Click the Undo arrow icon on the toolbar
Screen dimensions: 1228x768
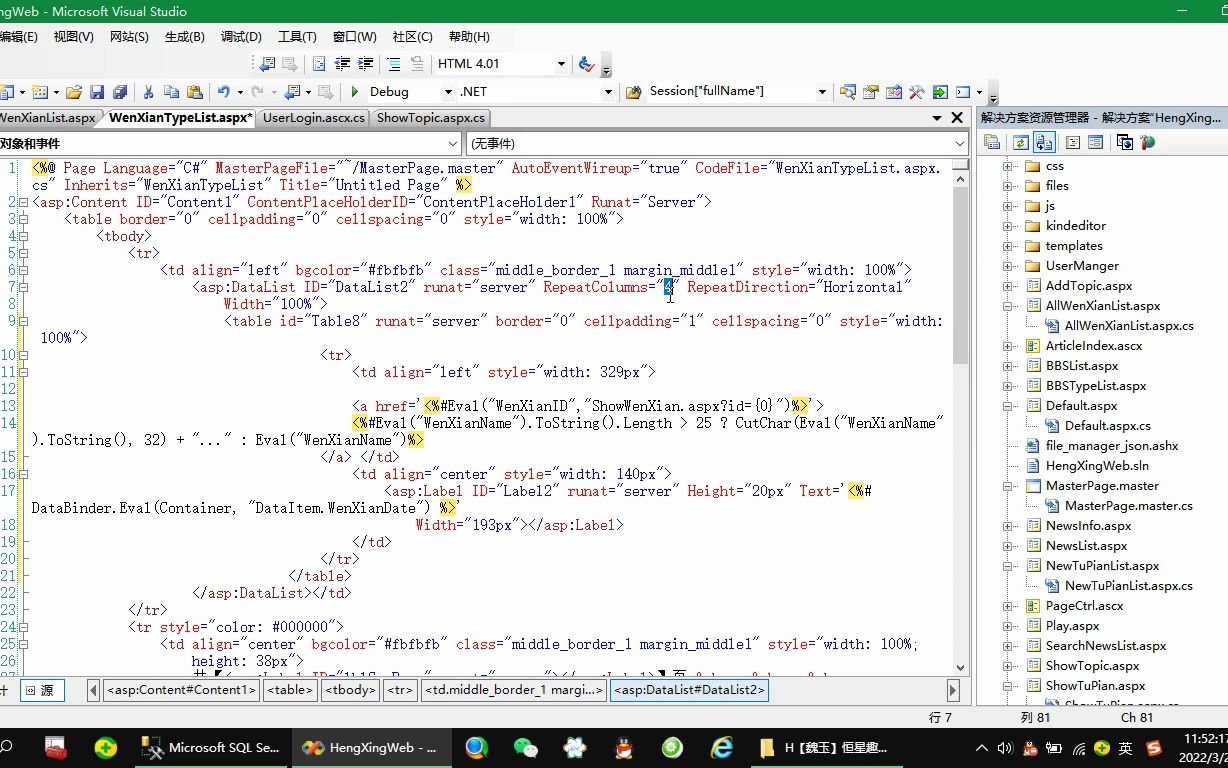coord(222,91)
